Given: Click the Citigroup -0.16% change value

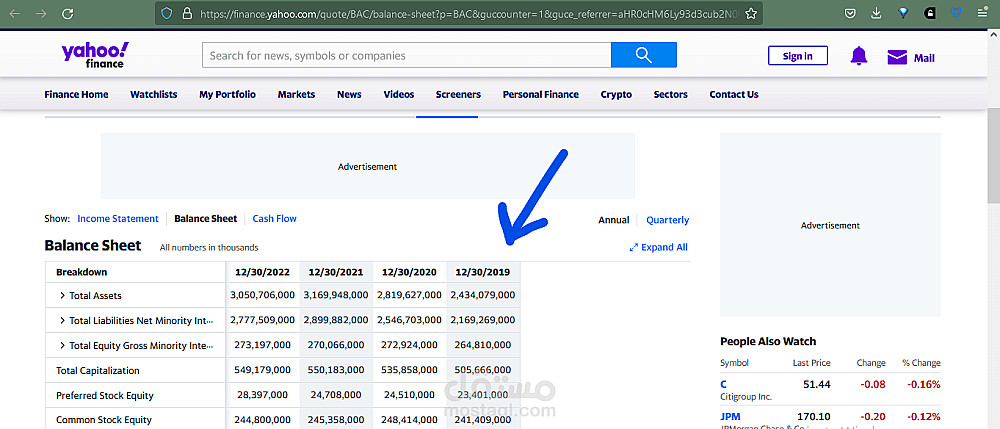Looking at the screenshot, I should click(921, 384).
